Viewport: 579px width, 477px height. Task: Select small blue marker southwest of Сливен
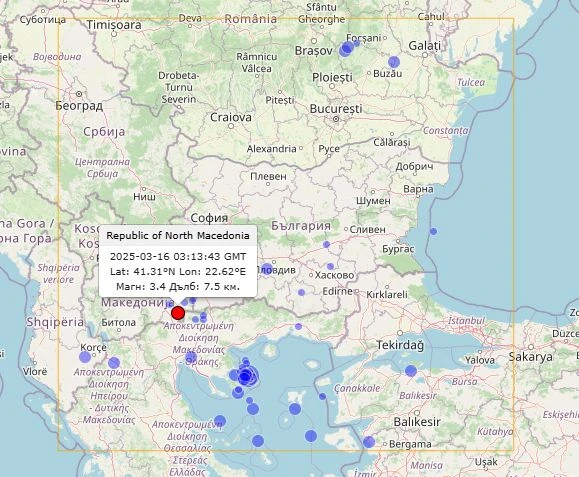click(326, 244)
